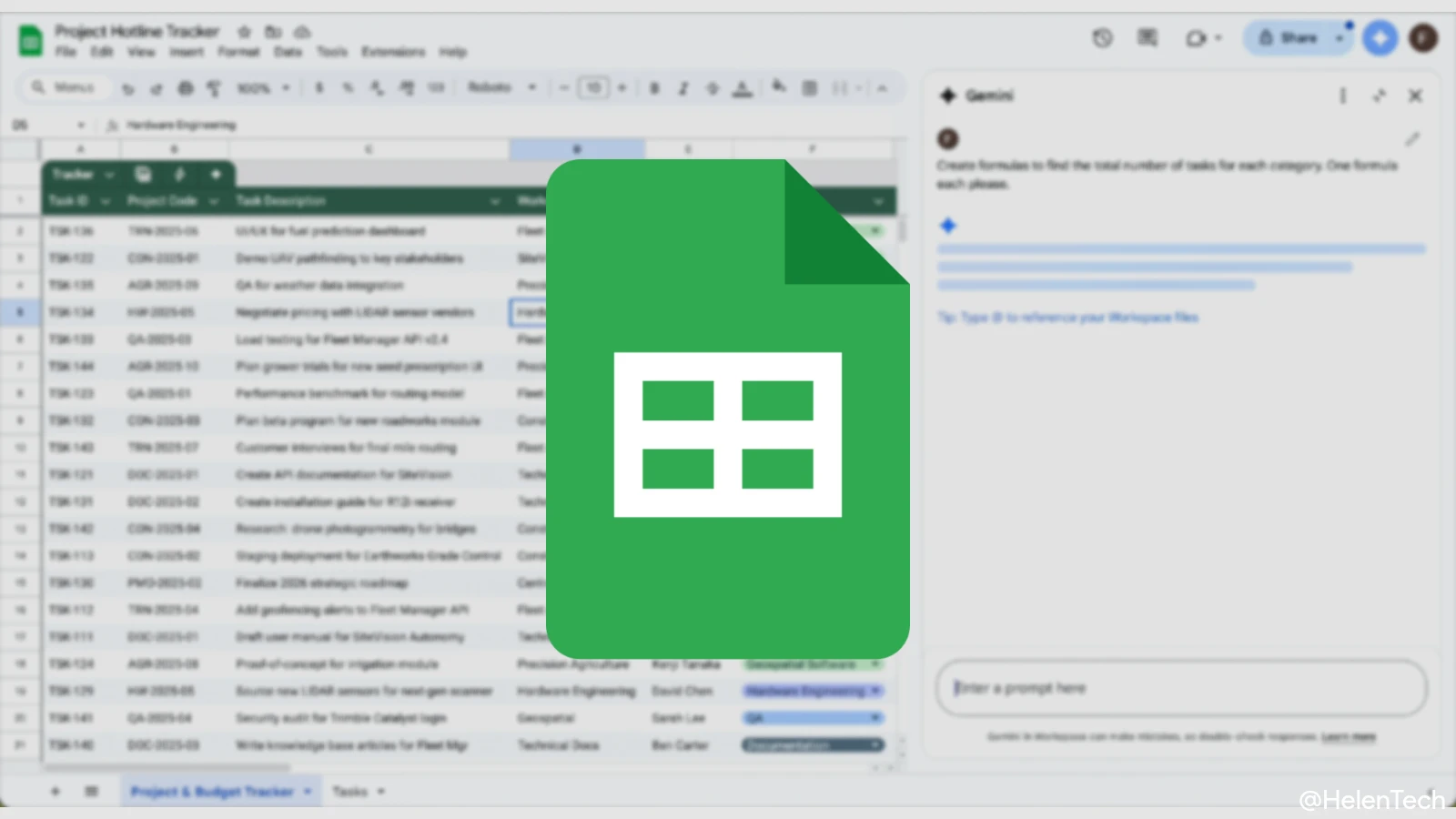Open the Share options dropdown arrow
Viewport: 1456px width, 819px height.
1340,38
